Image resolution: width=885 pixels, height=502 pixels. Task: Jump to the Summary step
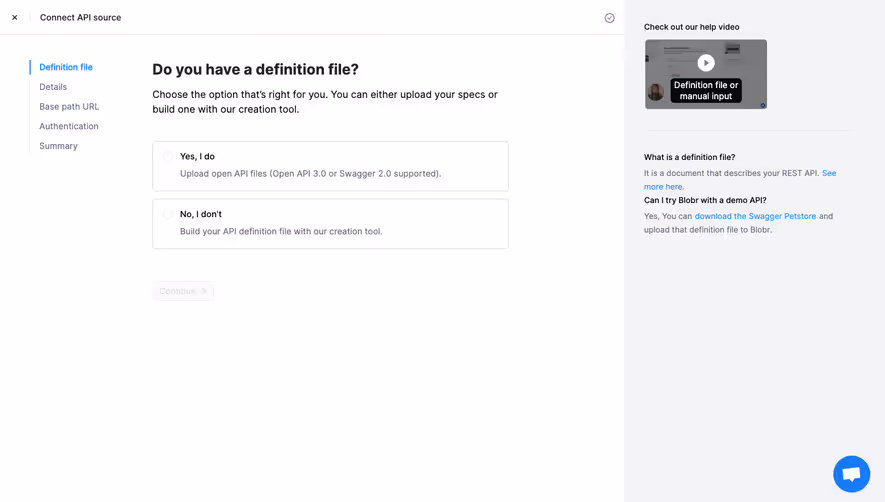[x=58, y=146]
